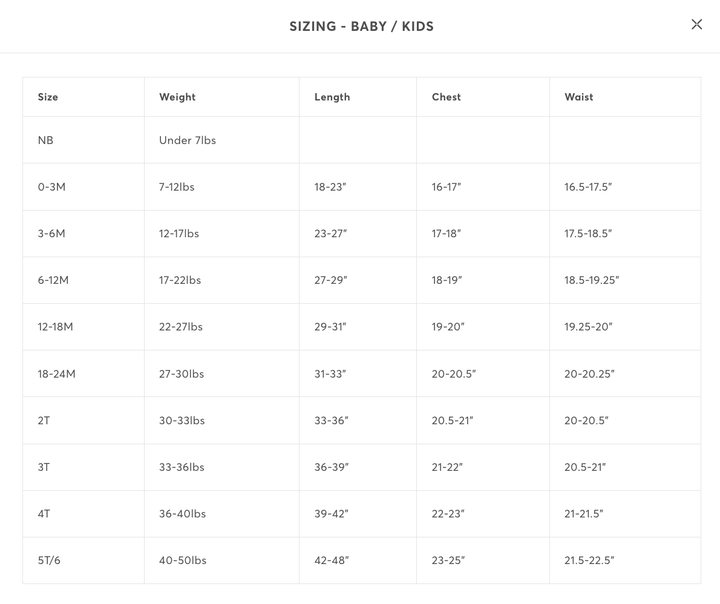Select the NB size row label
The height and width of the screenshot is (604, 720).
(46, 140)
